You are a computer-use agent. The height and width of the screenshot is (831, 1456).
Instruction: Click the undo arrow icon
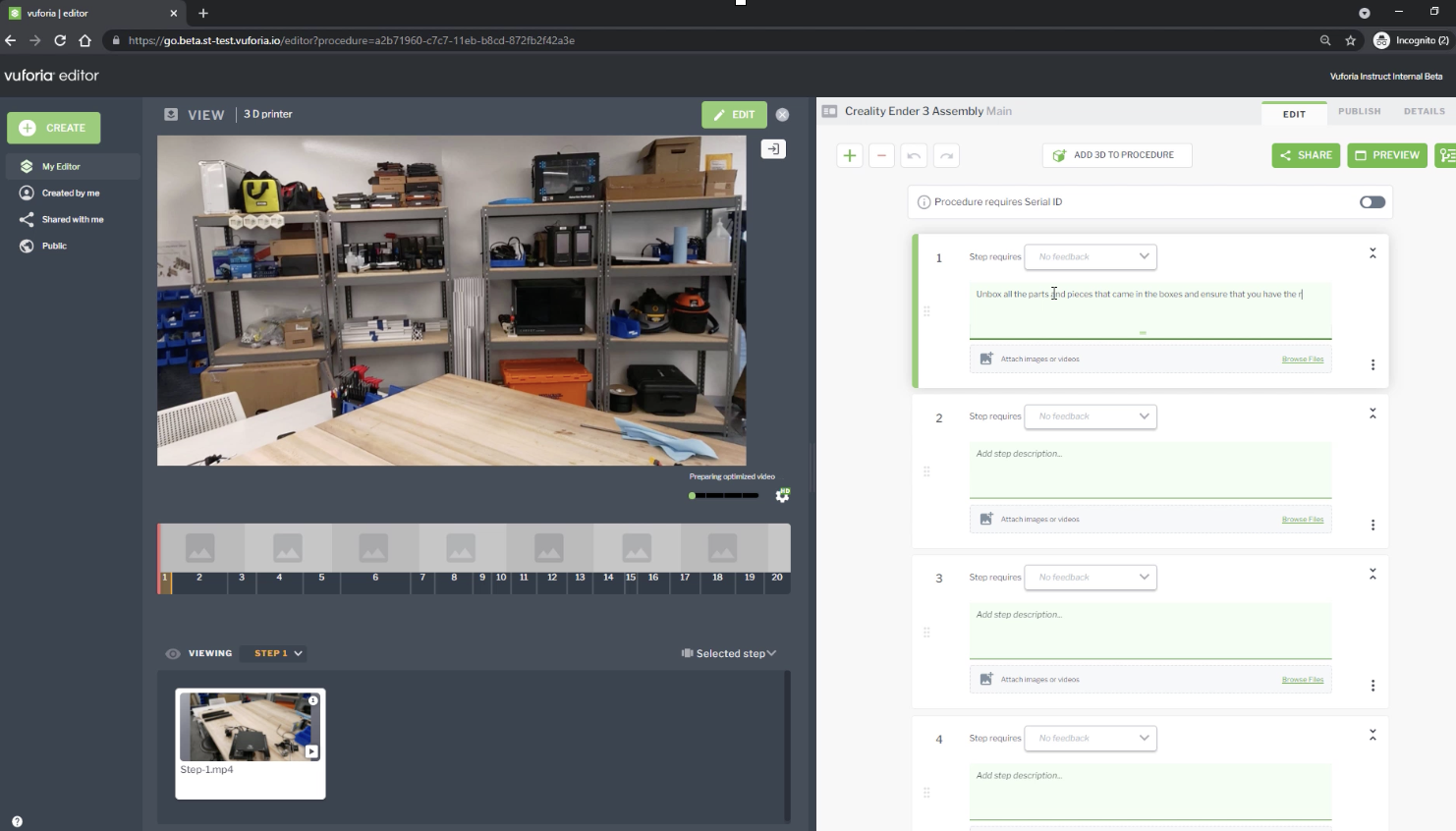[x=914, y=155]
